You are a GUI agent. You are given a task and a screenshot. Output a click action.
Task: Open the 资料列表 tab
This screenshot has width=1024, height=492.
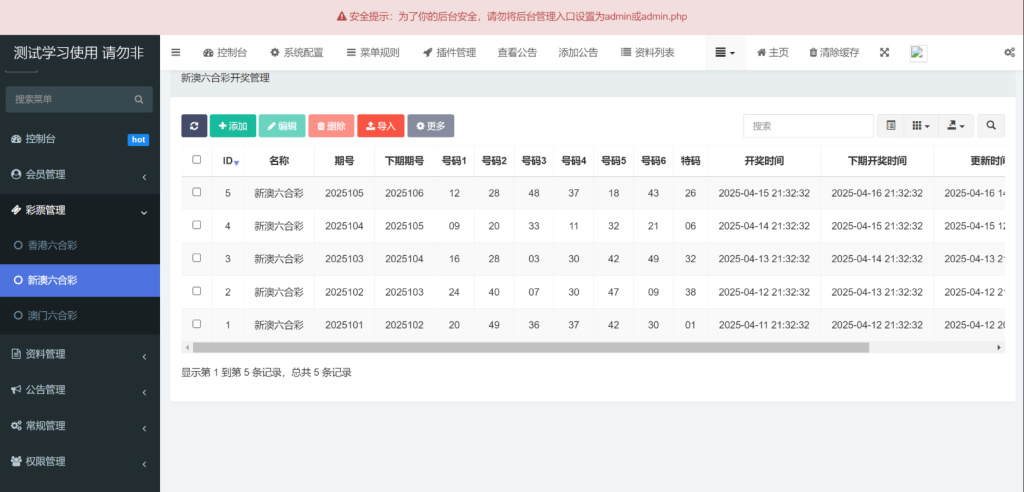[647, 53]
